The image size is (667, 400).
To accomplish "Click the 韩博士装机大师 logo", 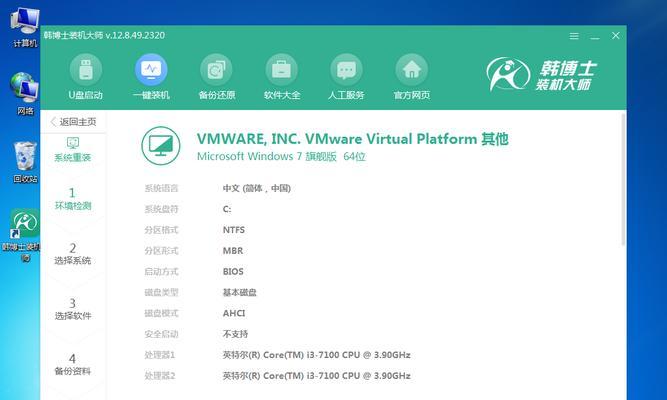I will [x=542, y=74].
